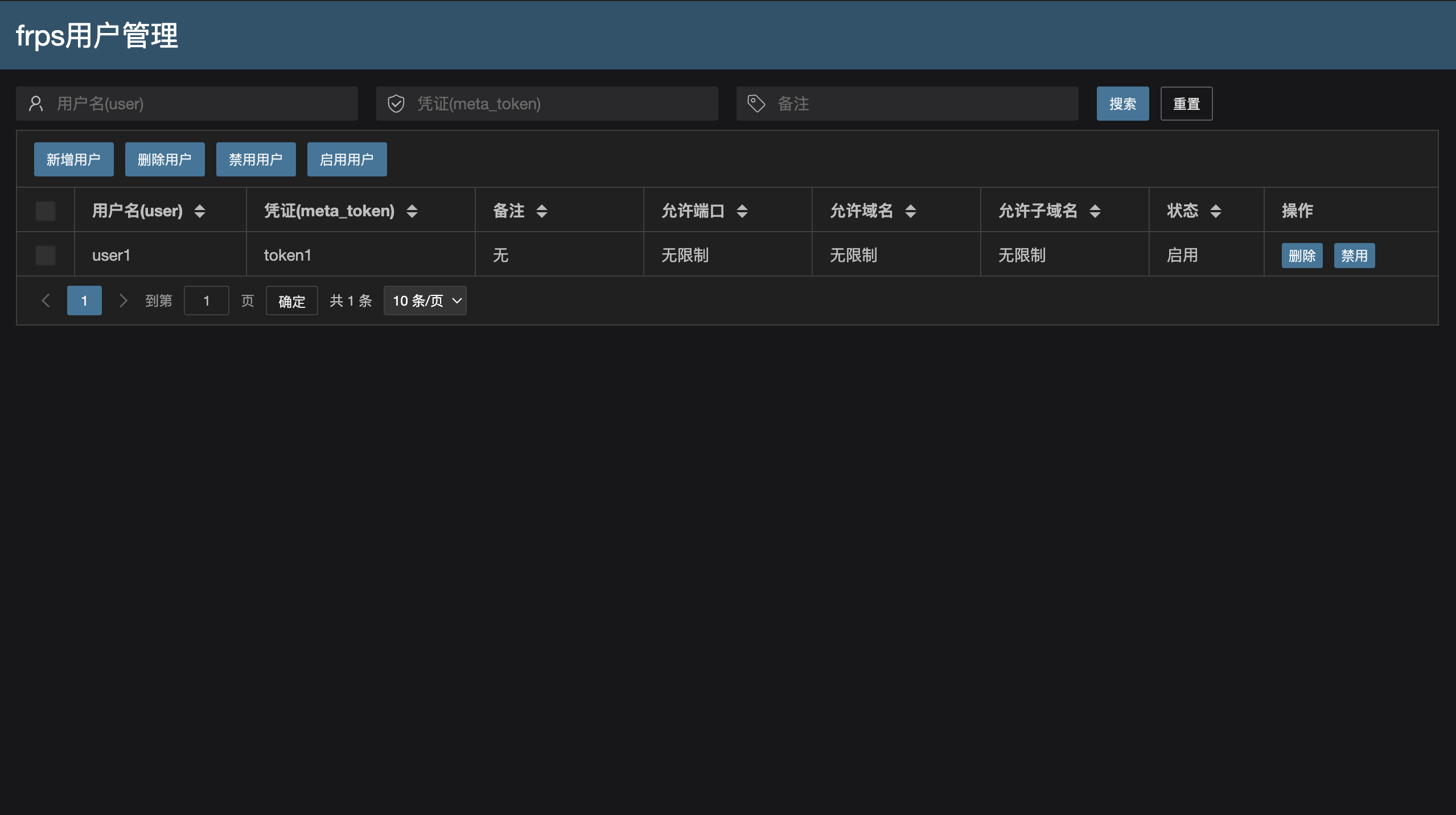
Task: Sort by 状态 column arrows
Action: [x=1216, y=211]
